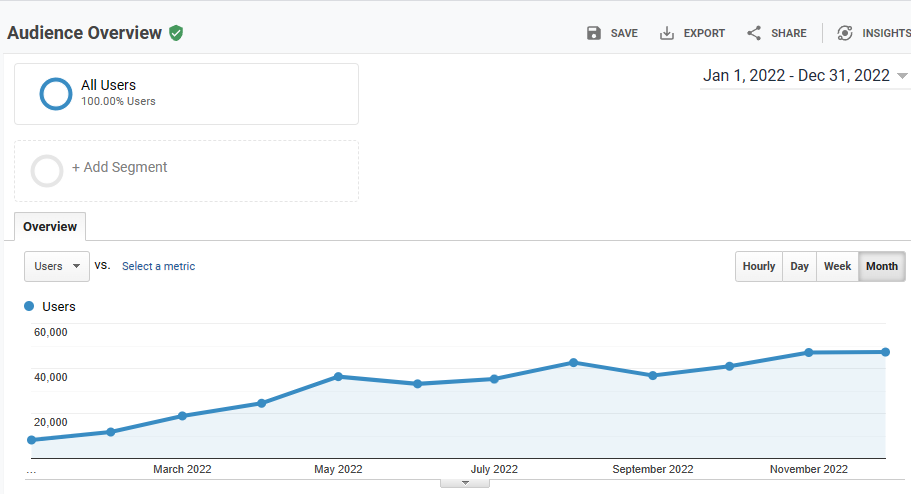Image resolution: width=911 pixels, height=494 pixels.
Task: Open the Users metric dropdown
Action: pyautogui.click(x=57, y=266)
